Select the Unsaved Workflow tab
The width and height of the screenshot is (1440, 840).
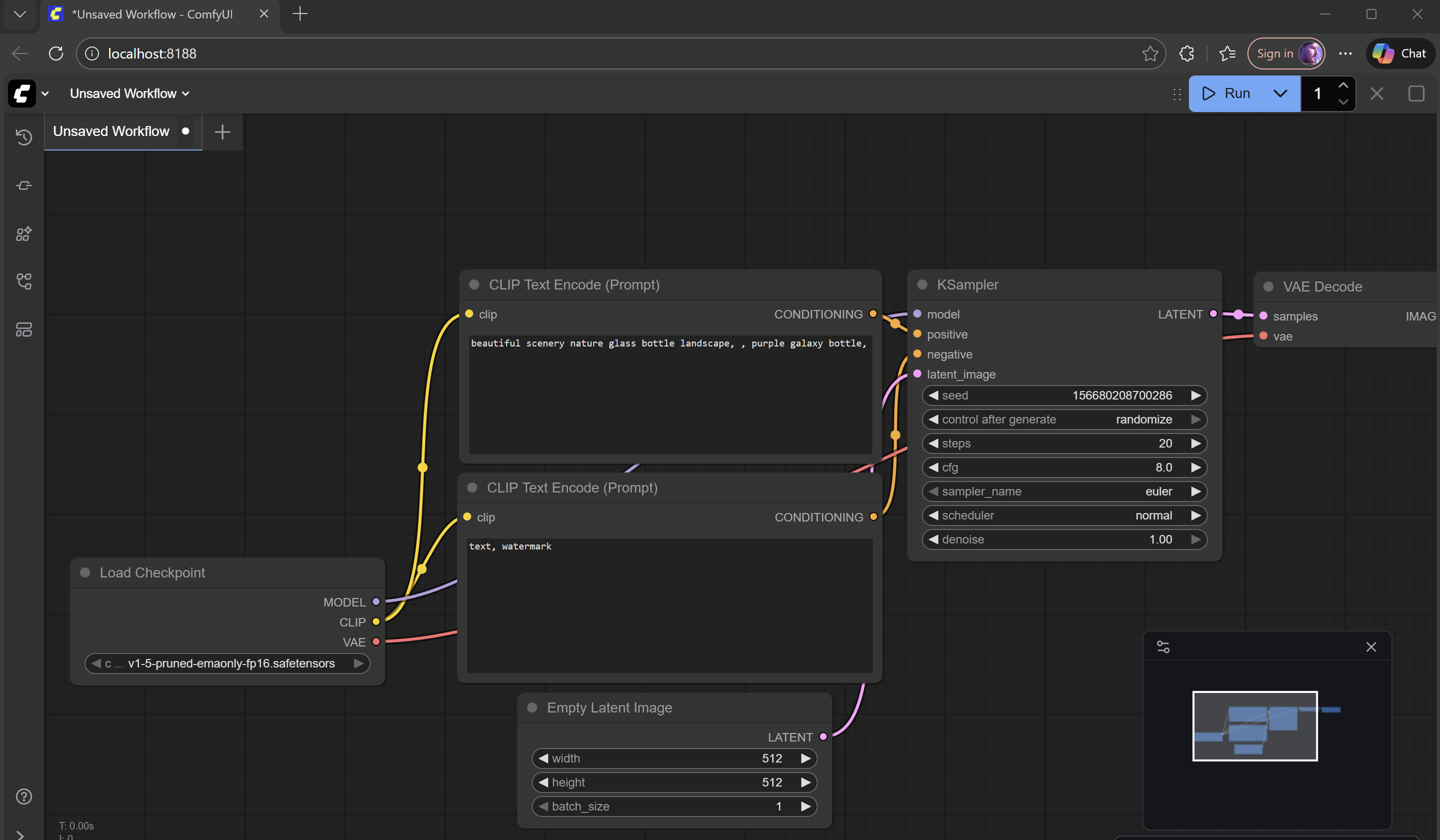(112, 131)
